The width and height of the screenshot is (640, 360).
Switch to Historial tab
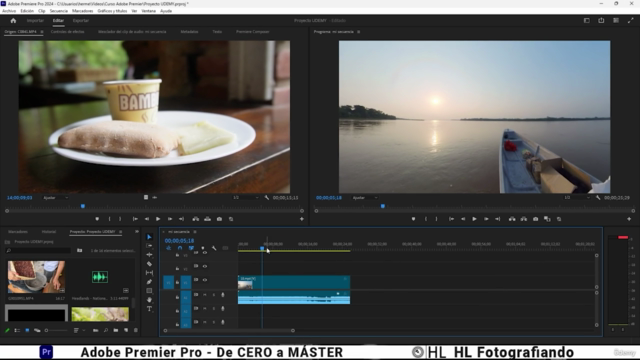click(x=49, y=232)
